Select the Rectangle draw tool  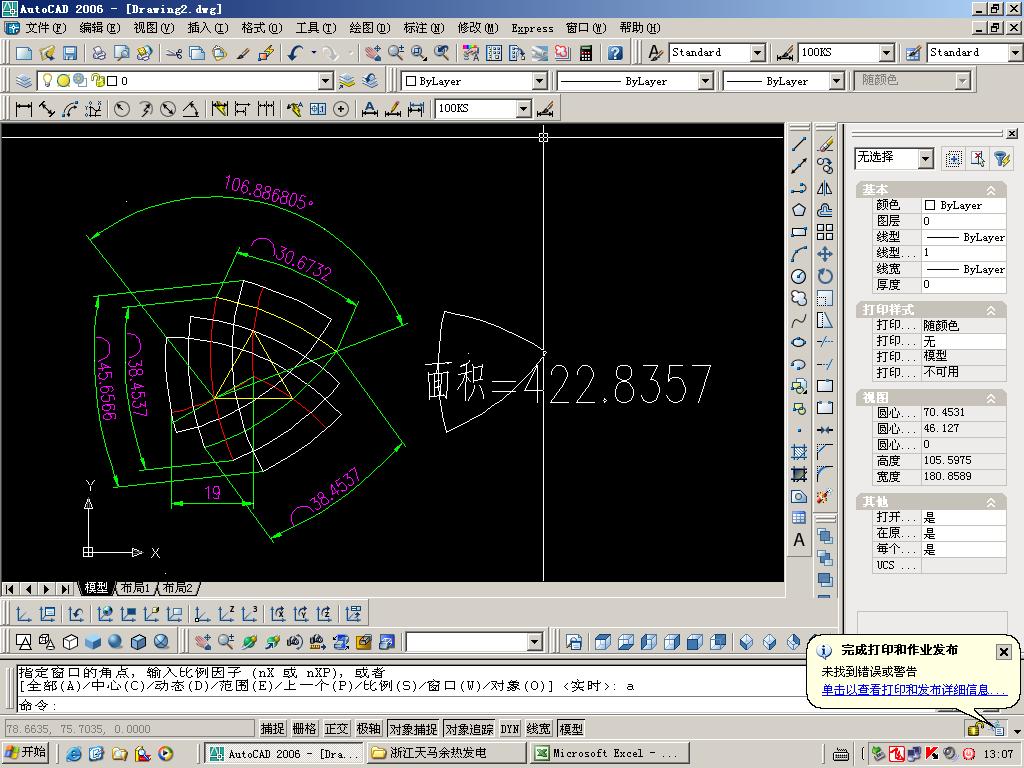[799, 232]
